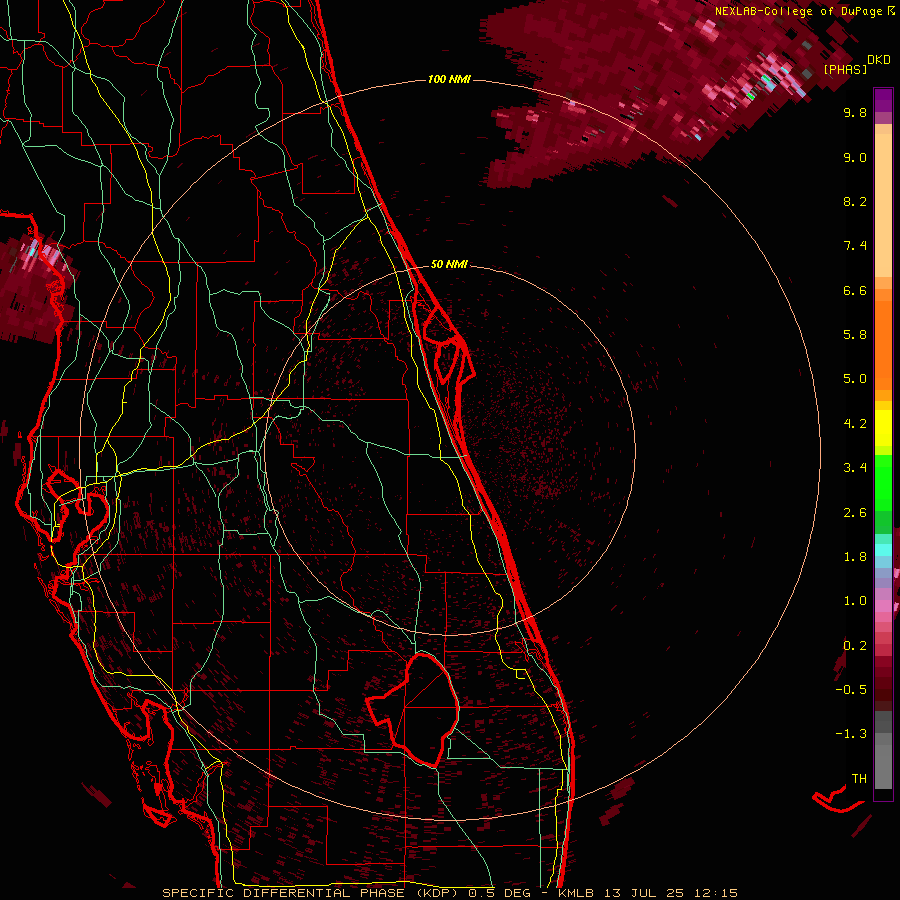
Task: Click the KMLB 13 JUL 25 12:15 timestamp
Action: (x=647, y=893)
